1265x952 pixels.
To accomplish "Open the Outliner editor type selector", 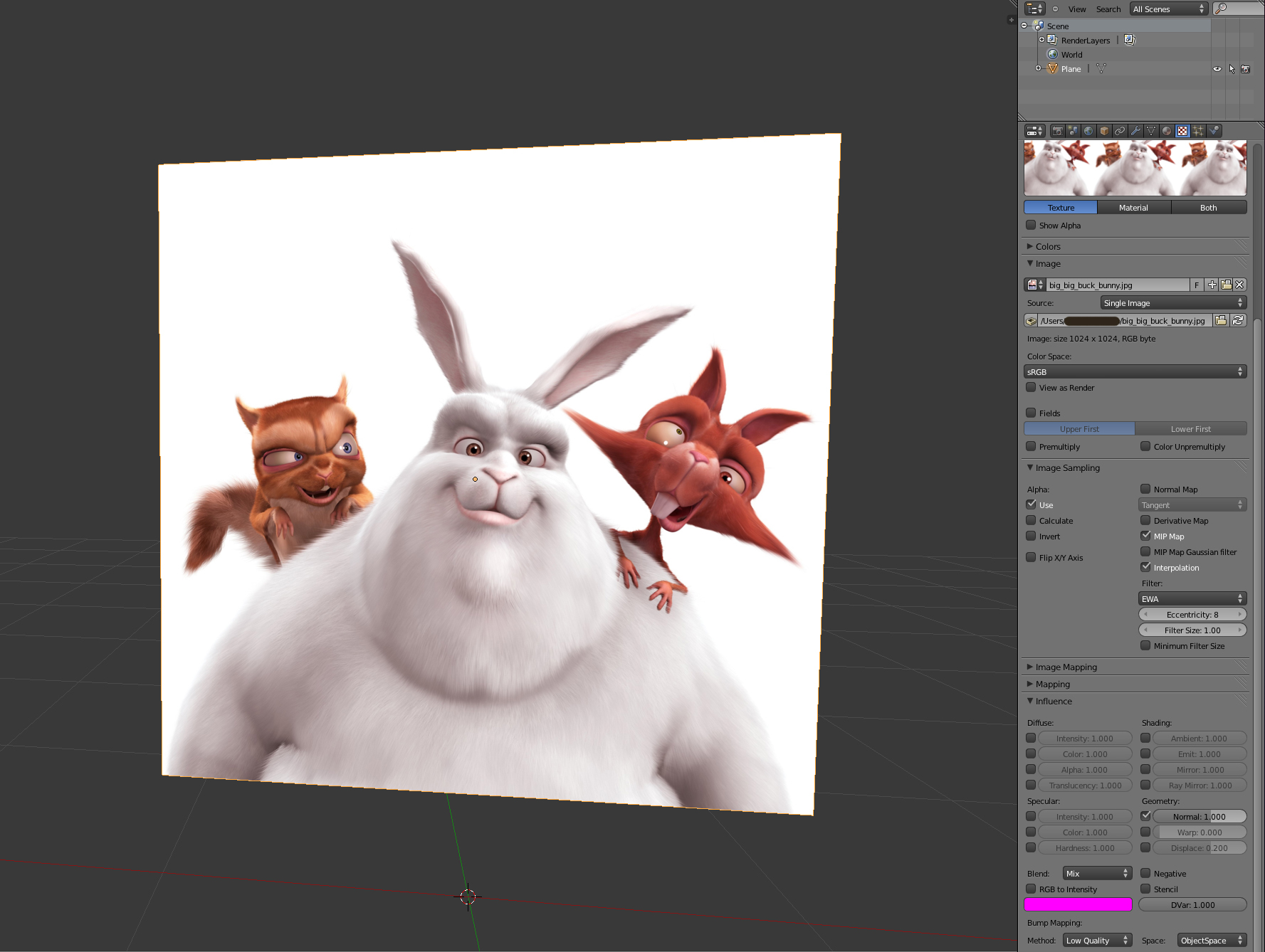I will pyautogui.click(x=1034, y=9).
